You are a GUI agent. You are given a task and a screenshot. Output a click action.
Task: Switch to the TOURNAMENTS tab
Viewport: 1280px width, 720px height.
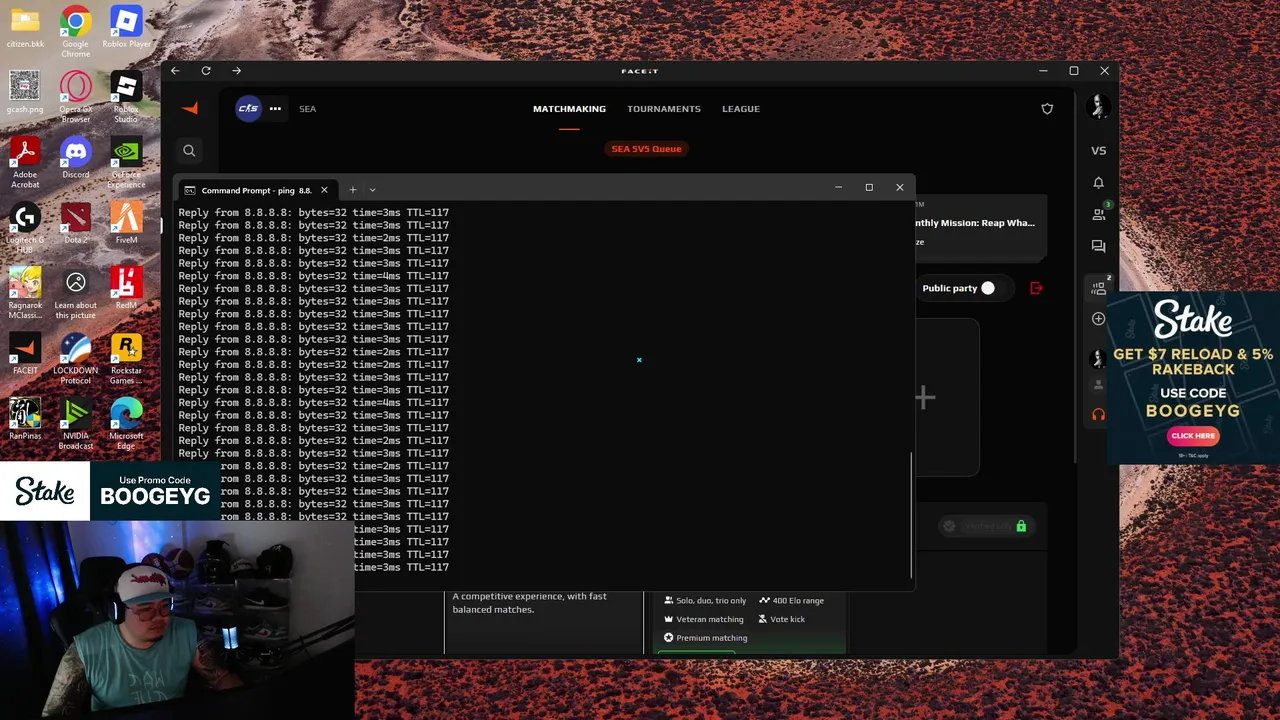point(664,108)
